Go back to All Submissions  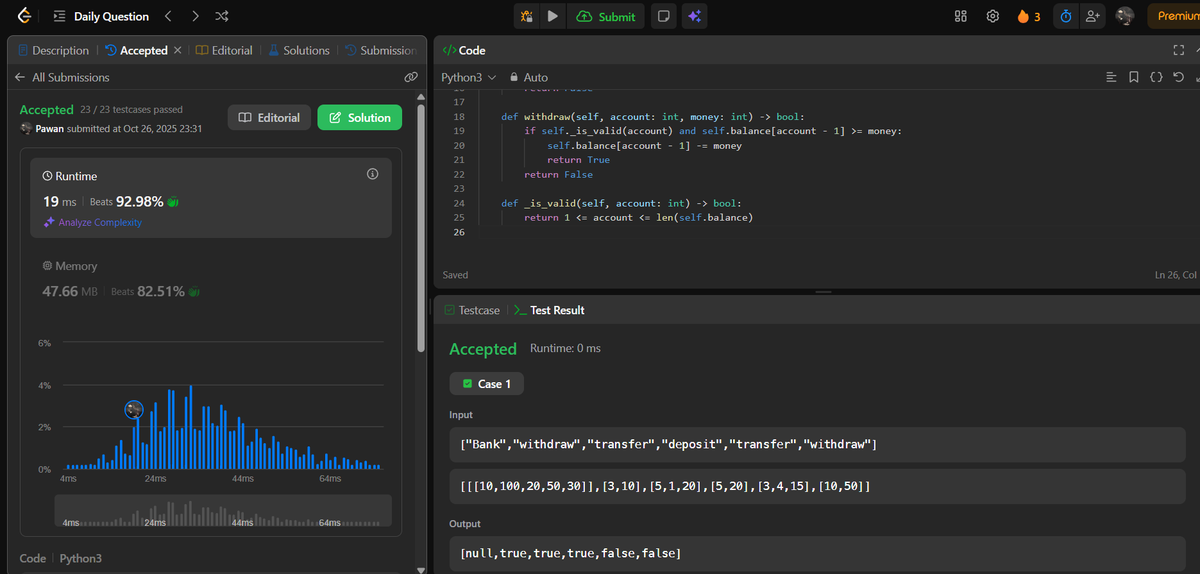point(62,77)
